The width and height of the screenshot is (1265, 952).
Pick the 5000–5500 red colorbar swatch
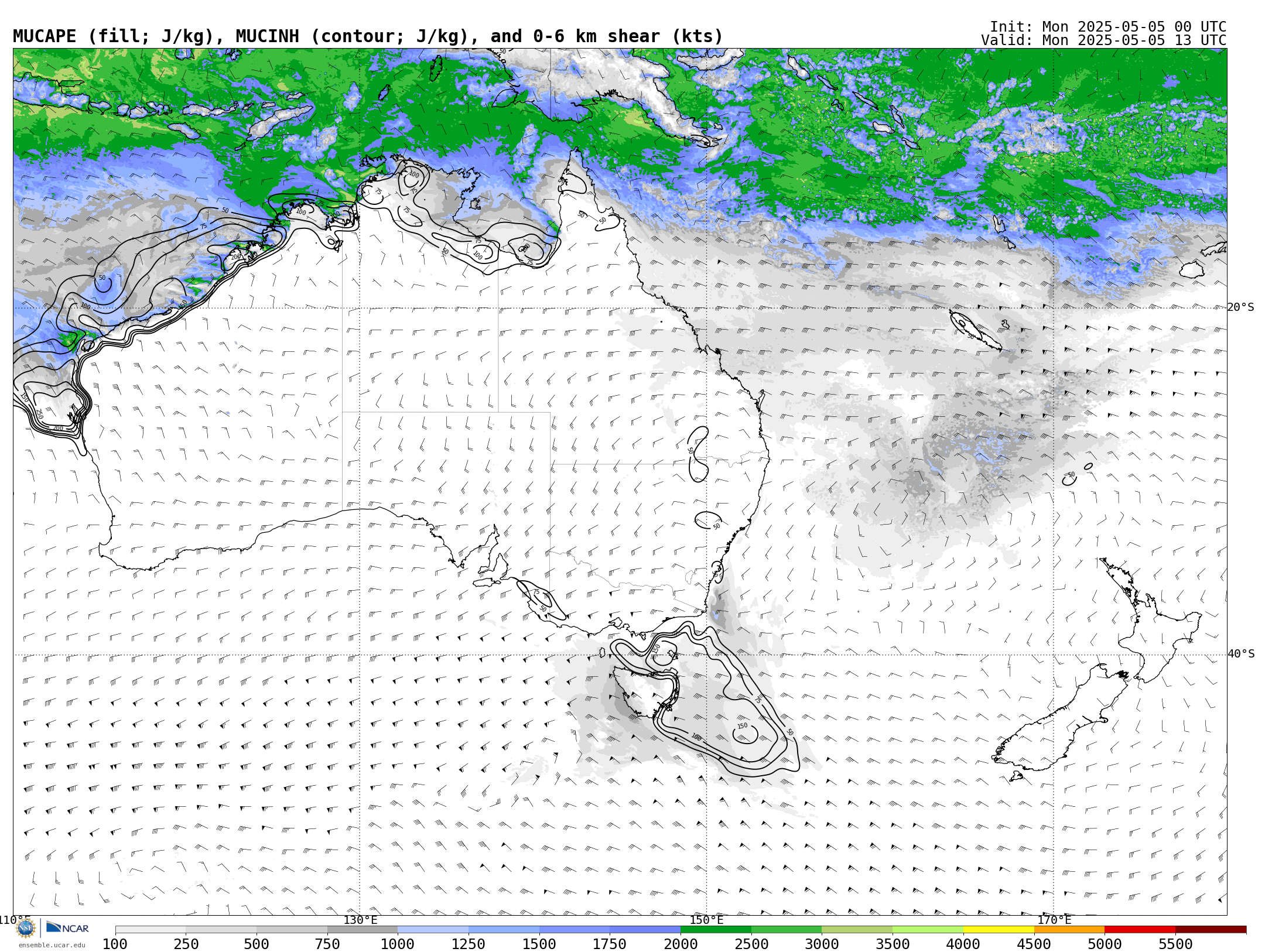tap(1140, 930)
